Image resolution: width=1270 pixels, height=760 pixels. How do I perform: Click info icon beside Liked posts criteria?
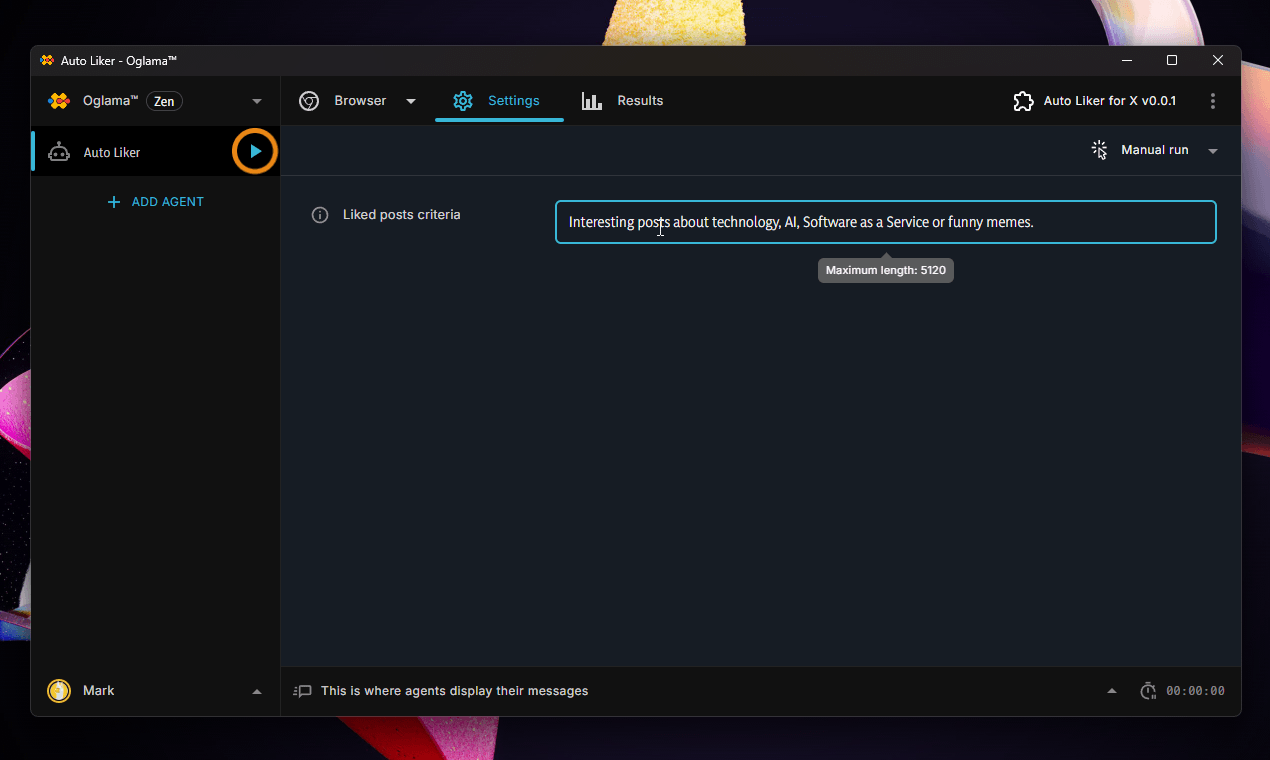320,215
